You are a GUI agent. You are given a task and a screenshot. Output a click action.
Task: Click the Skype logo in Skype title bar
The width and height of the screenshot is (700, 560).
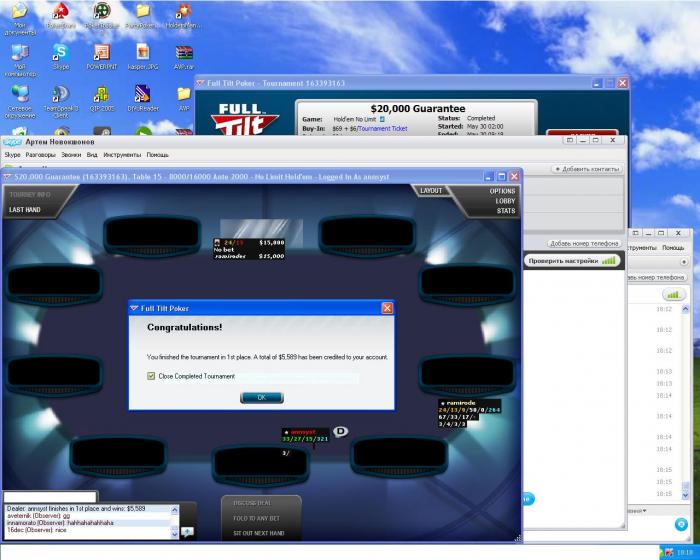tap(12, 142)
